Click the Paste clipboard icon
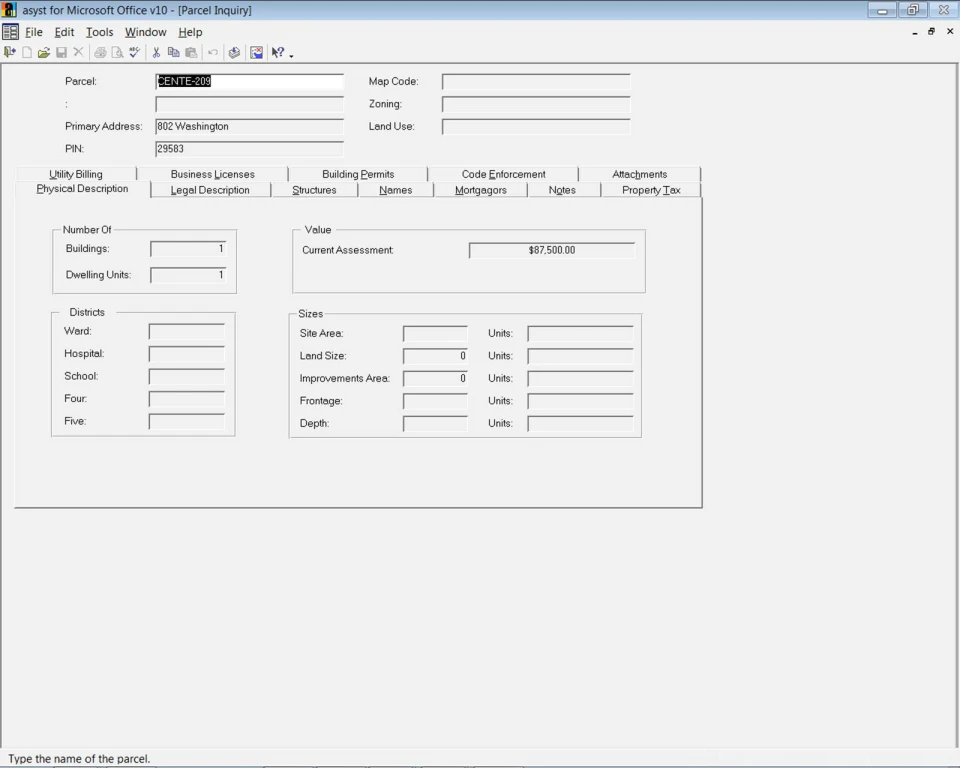 [191, 53]
